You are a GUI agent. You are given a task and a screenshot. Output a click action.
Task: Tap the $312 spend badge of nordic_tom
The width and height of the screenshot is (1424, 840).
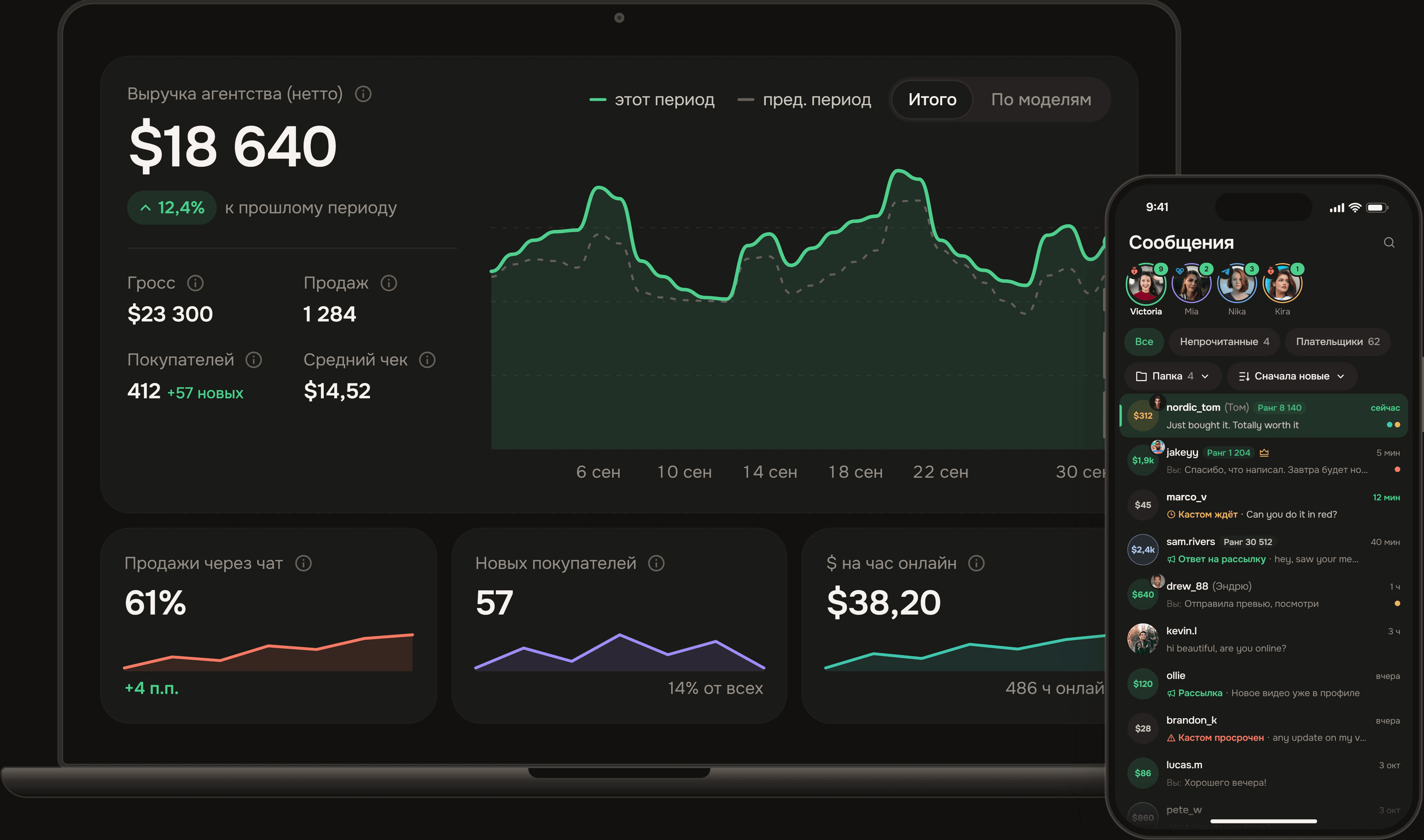1143,416
